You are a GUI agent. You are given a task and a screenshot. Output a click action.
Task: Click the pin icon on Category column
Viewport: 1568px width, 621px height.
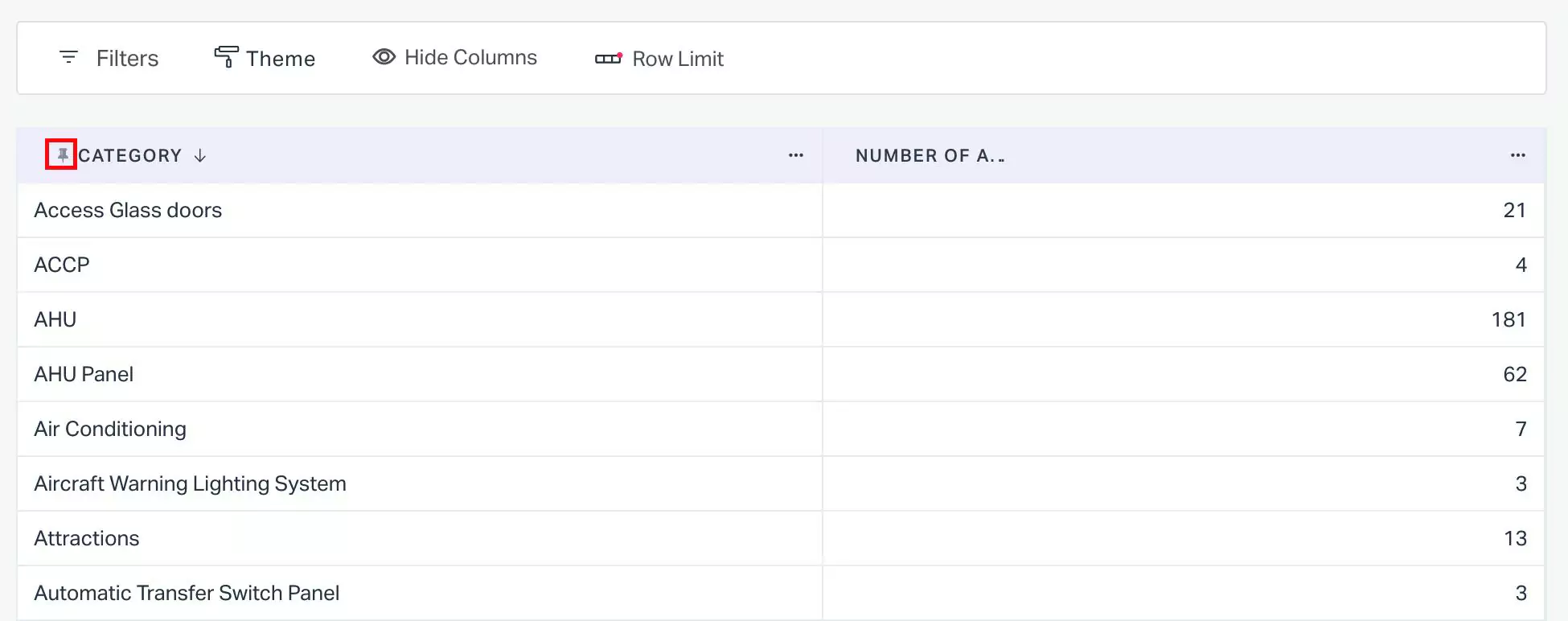tap(62, 154)
